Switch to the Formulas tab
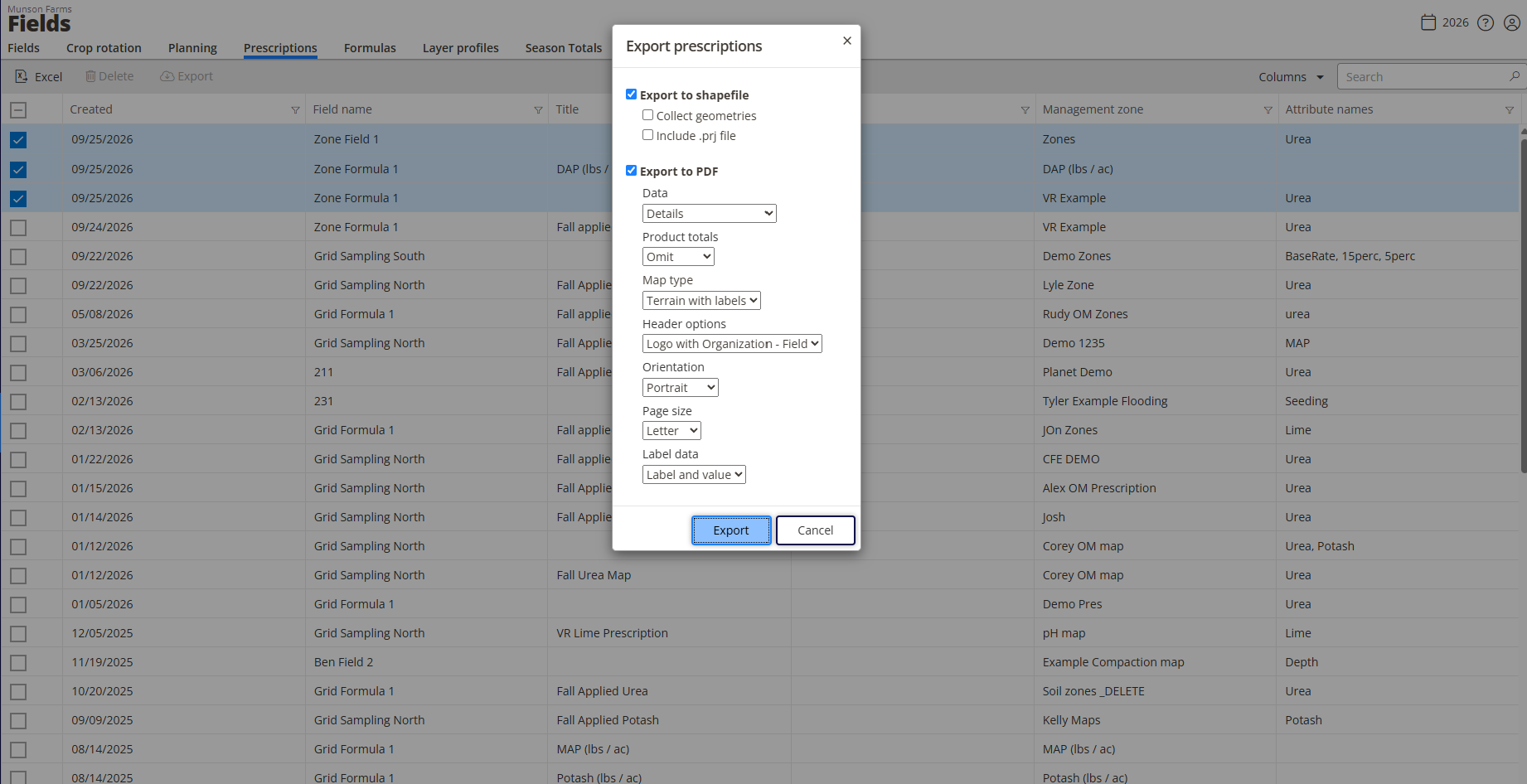 coord(370,48)
